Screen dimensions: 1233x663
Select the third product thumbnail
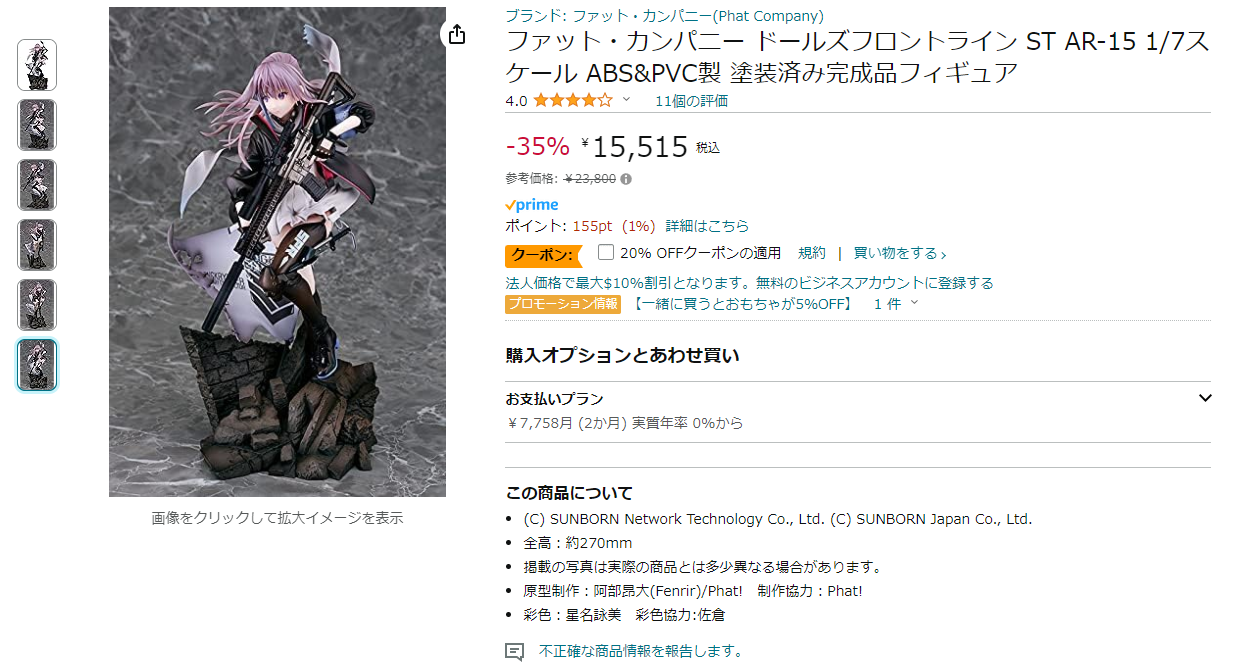(37, 185)
